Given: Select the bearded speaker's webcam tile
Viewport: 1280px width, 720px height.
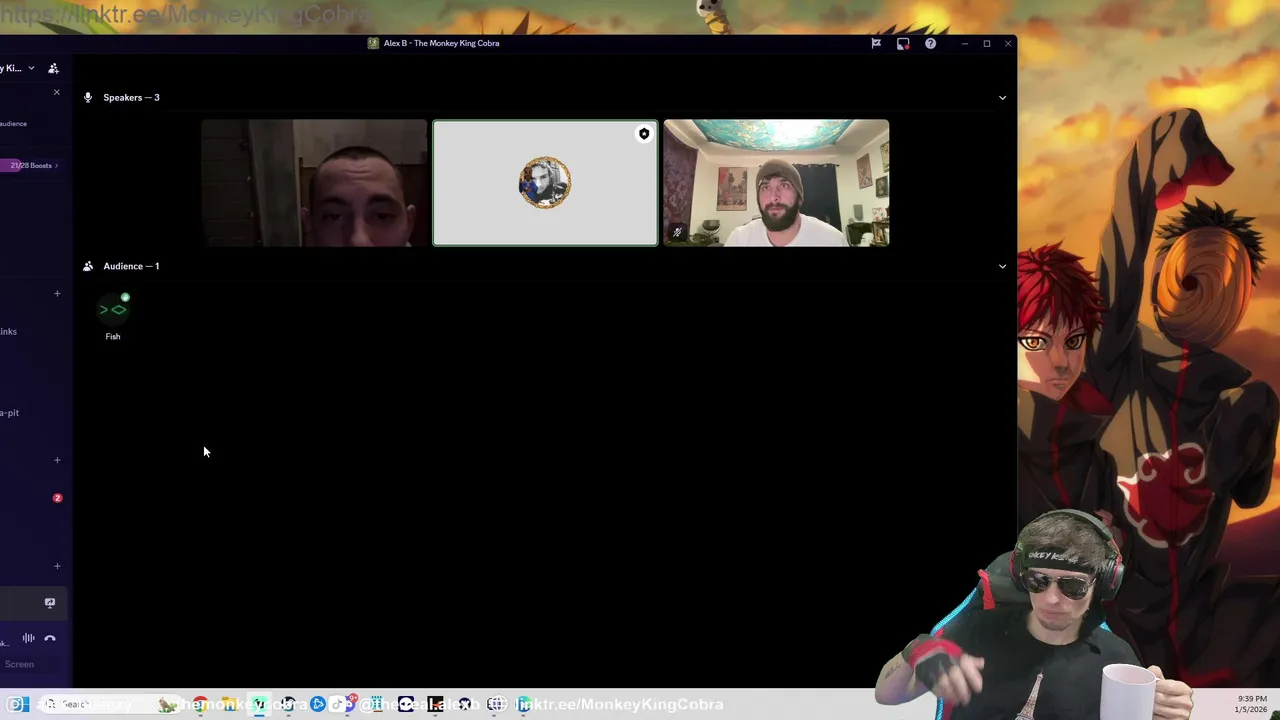Looking at the screenshot, I should [776, 183].
